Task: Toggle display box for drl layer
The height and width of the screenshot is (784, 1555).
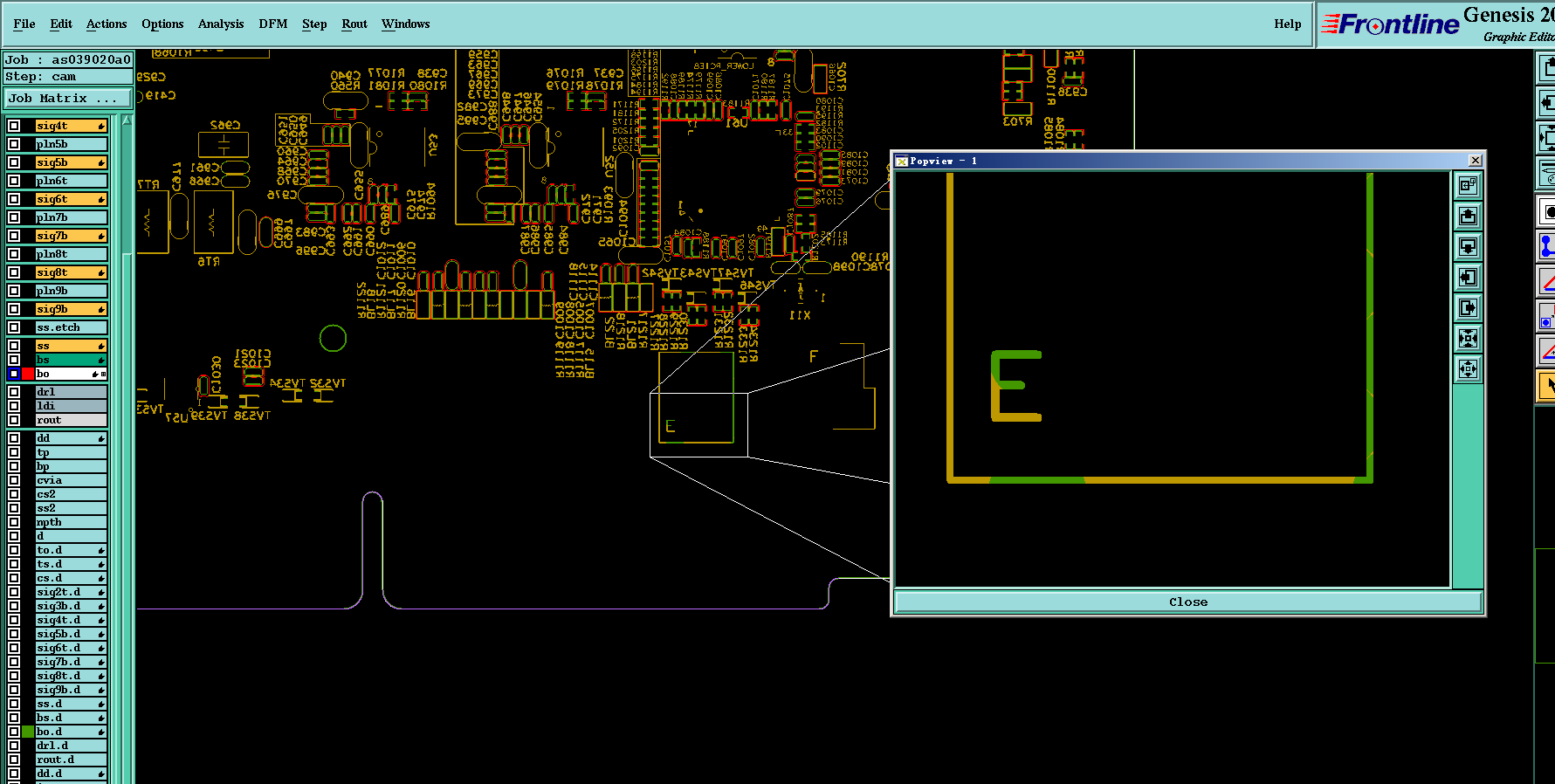Action: pos(14,392)
